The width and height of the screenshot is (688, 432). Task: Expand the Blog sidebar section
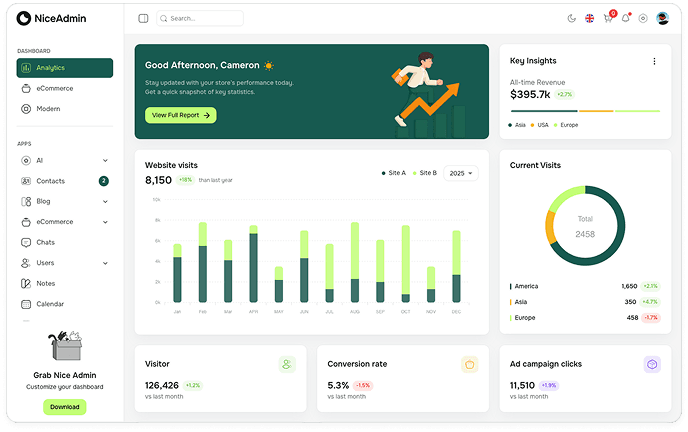[x=105, y=201]
